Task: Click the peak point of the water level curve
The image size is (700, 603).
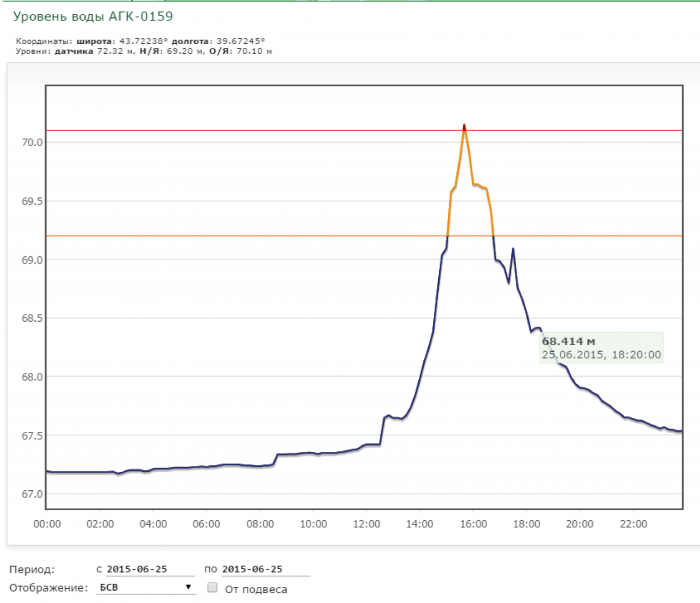Action: click(464, 125)
